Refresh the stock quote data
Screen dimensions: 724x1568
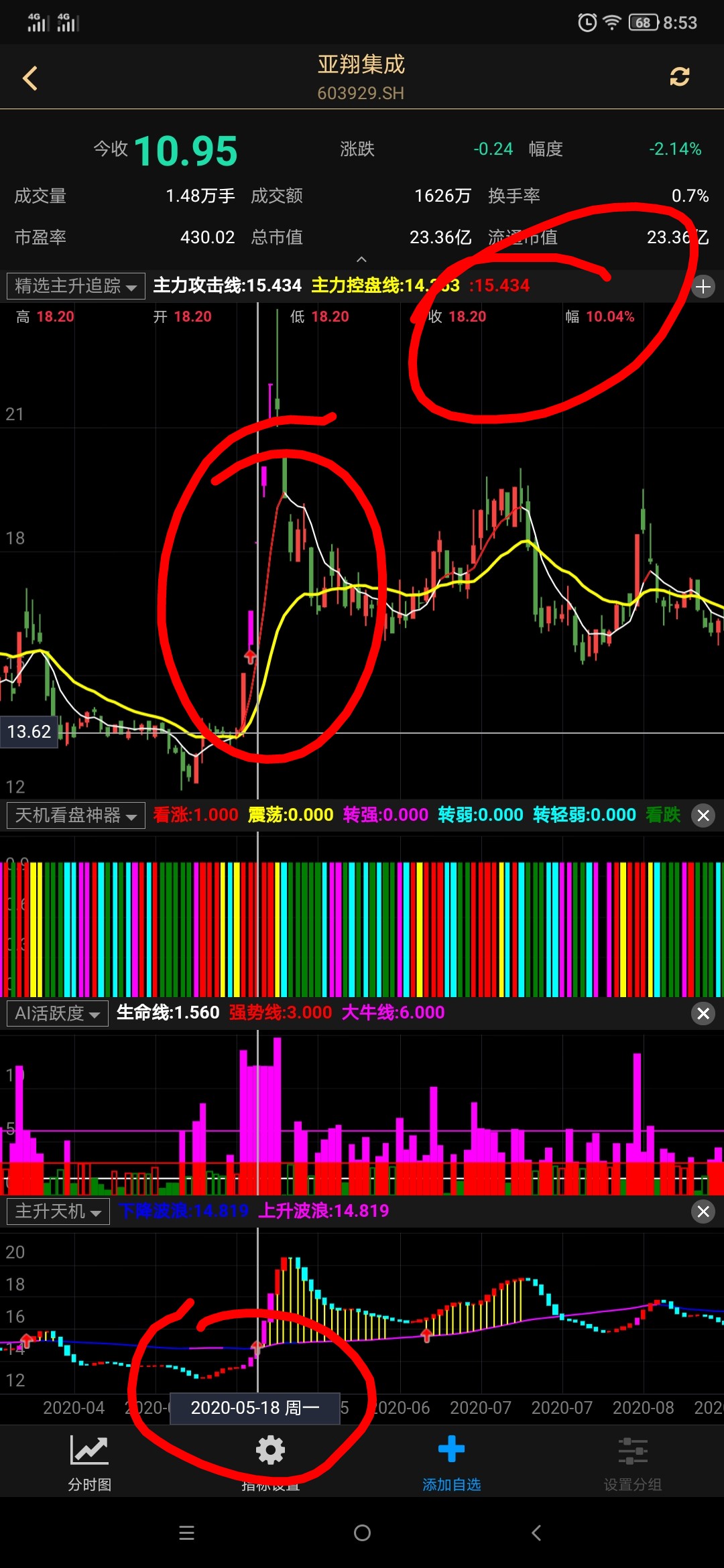click(679, 77)
